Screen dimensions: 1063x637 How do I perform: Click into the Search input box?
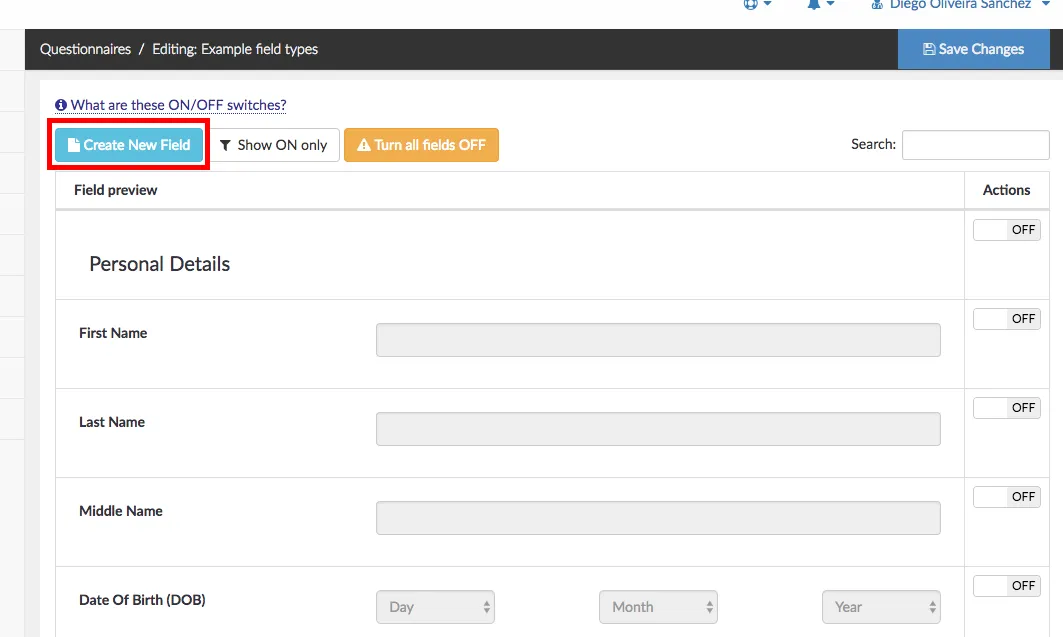pyautogui.click(x=975, y=145)
